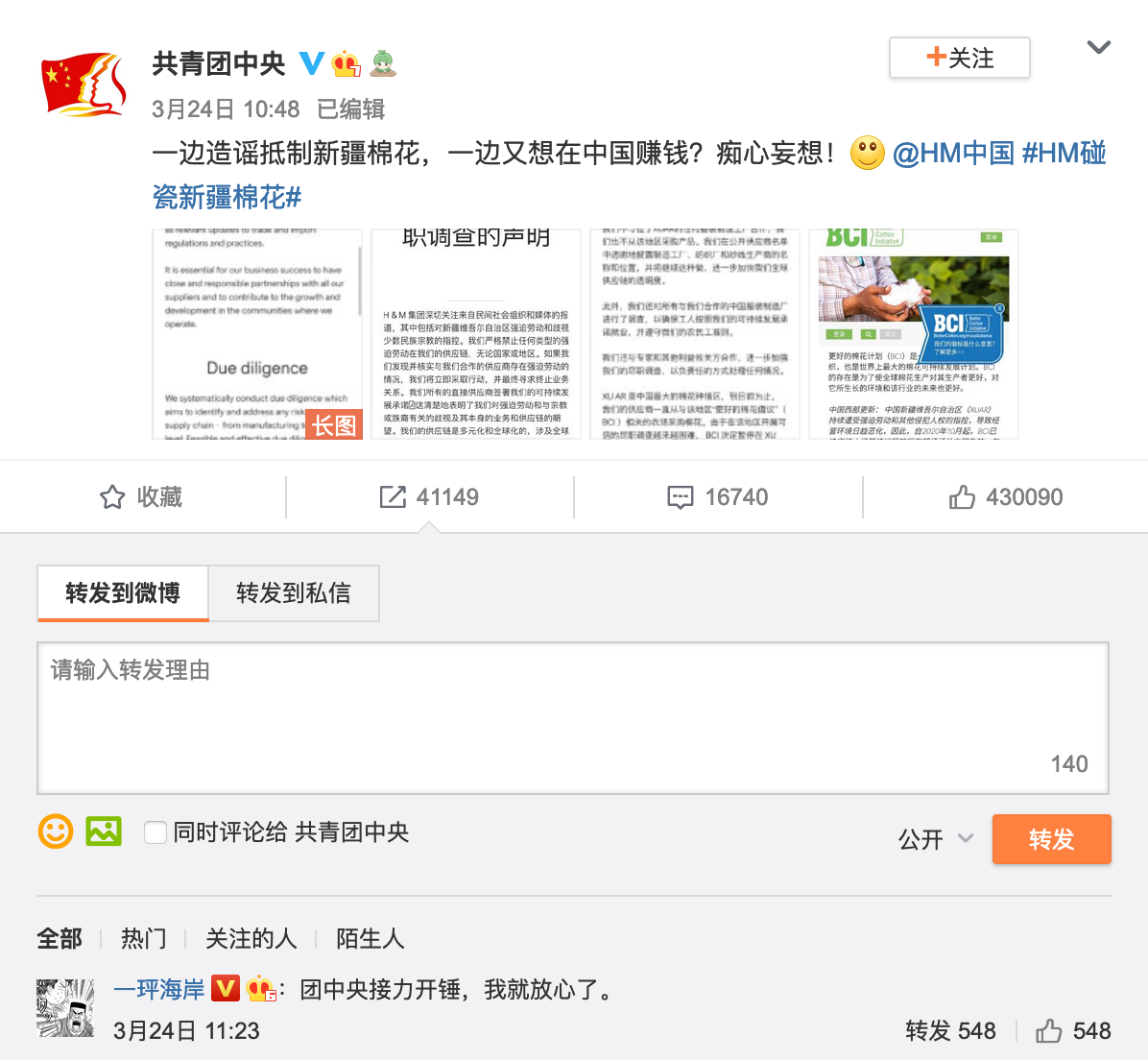The image size is (1148, 1060).
Task: Click the blue V verification badge
Action: pos(312,63)
